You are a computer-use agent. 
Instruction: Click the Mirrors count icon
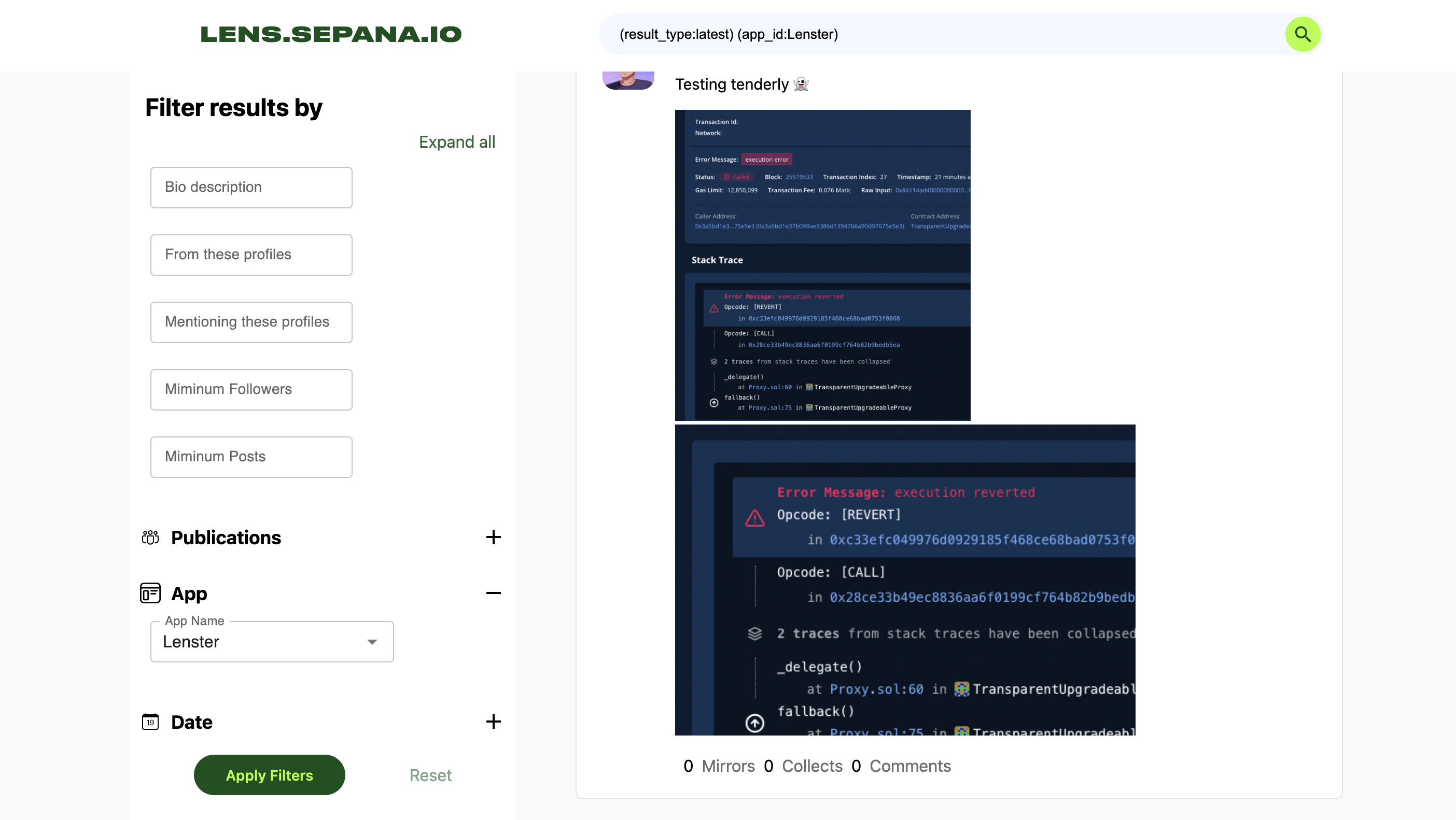(x=687, y=766)
